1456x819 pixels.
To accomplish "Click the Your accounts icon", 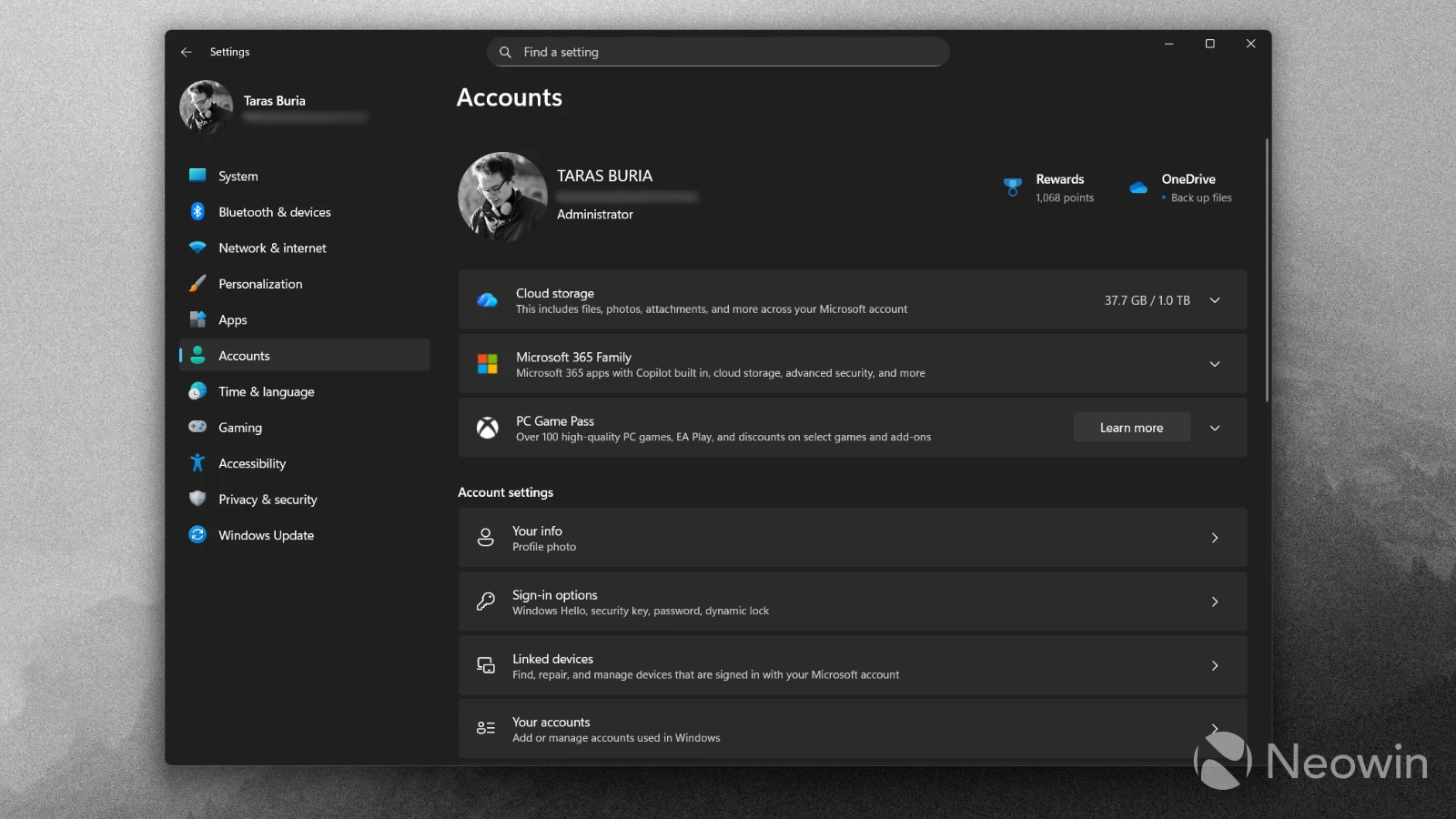I will 485,728.
